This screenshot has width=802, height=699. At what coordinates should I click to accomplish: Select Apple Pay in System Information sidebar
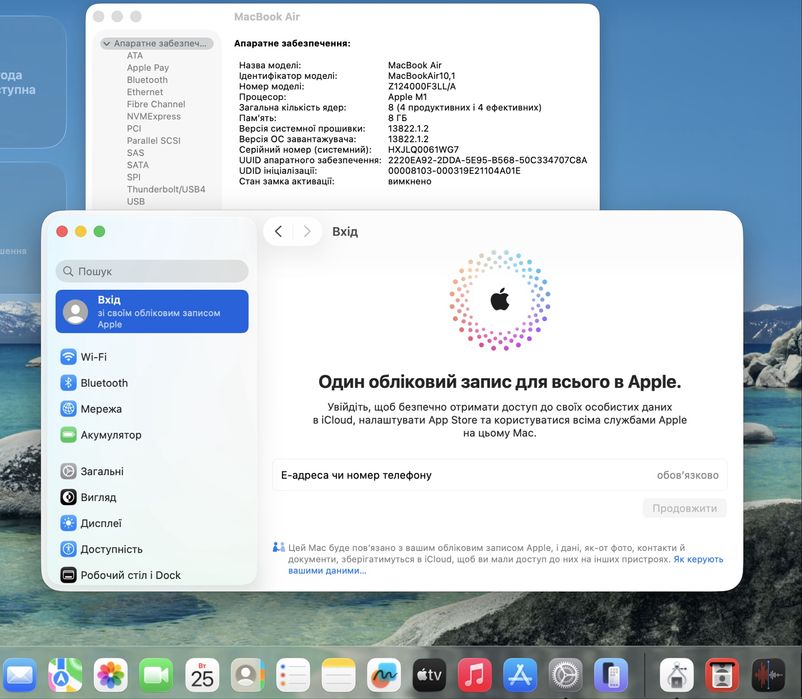coord(148,67)
